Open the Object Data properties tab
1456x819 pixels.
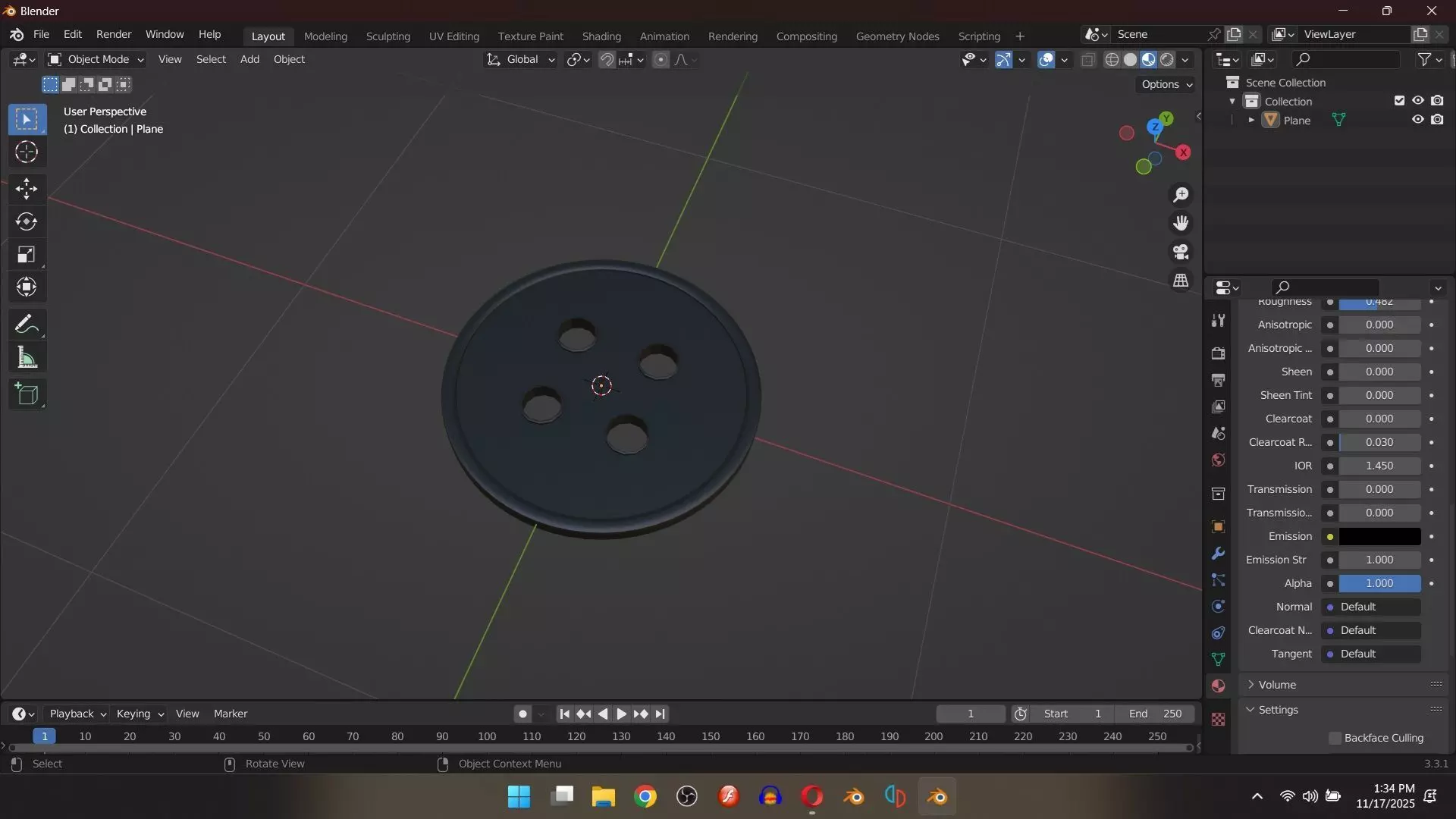[x=1219, y=659]
